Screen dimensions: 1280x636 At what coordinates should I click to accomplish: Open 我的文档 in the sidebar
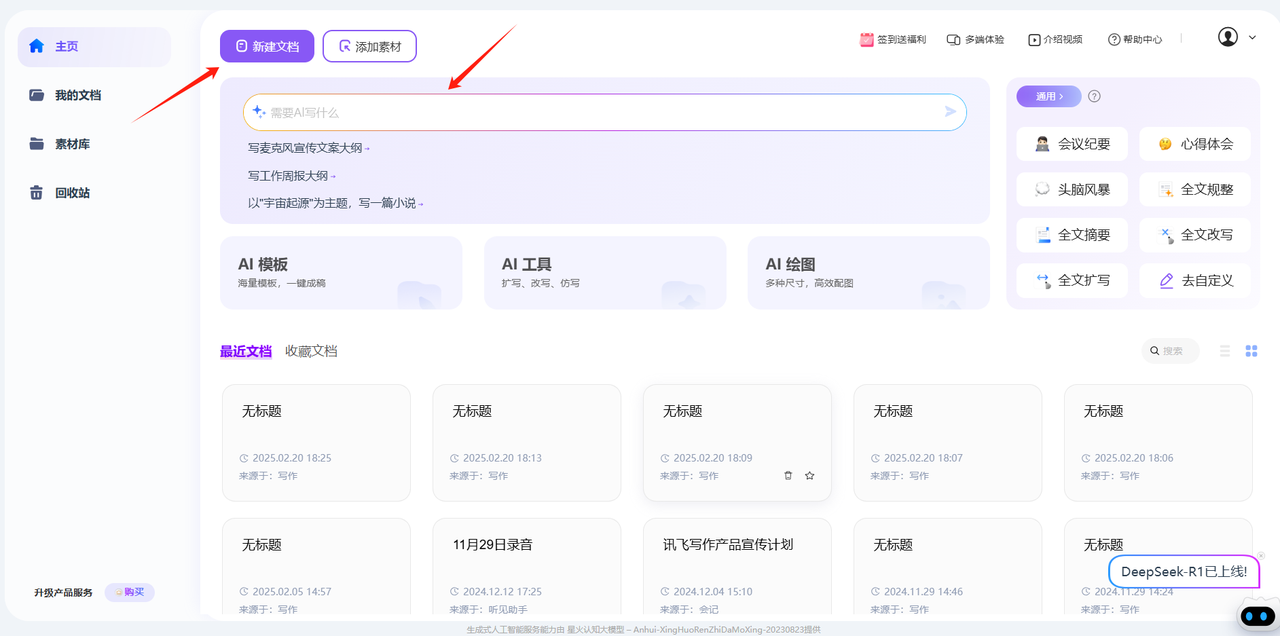77,95
